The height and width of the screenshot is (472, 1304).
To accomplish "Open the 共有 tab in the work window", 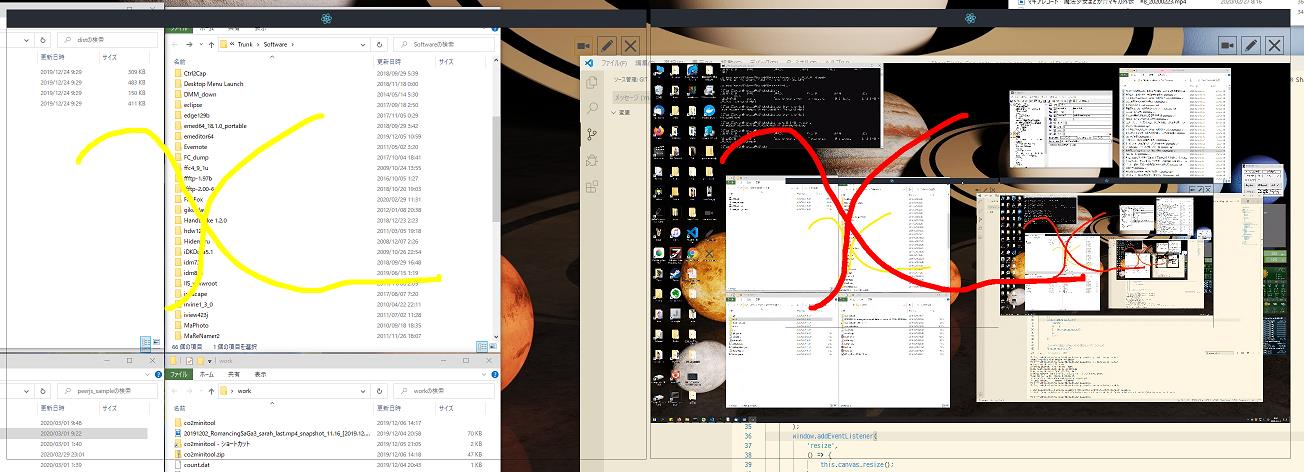I will click(x=232, y=374).
